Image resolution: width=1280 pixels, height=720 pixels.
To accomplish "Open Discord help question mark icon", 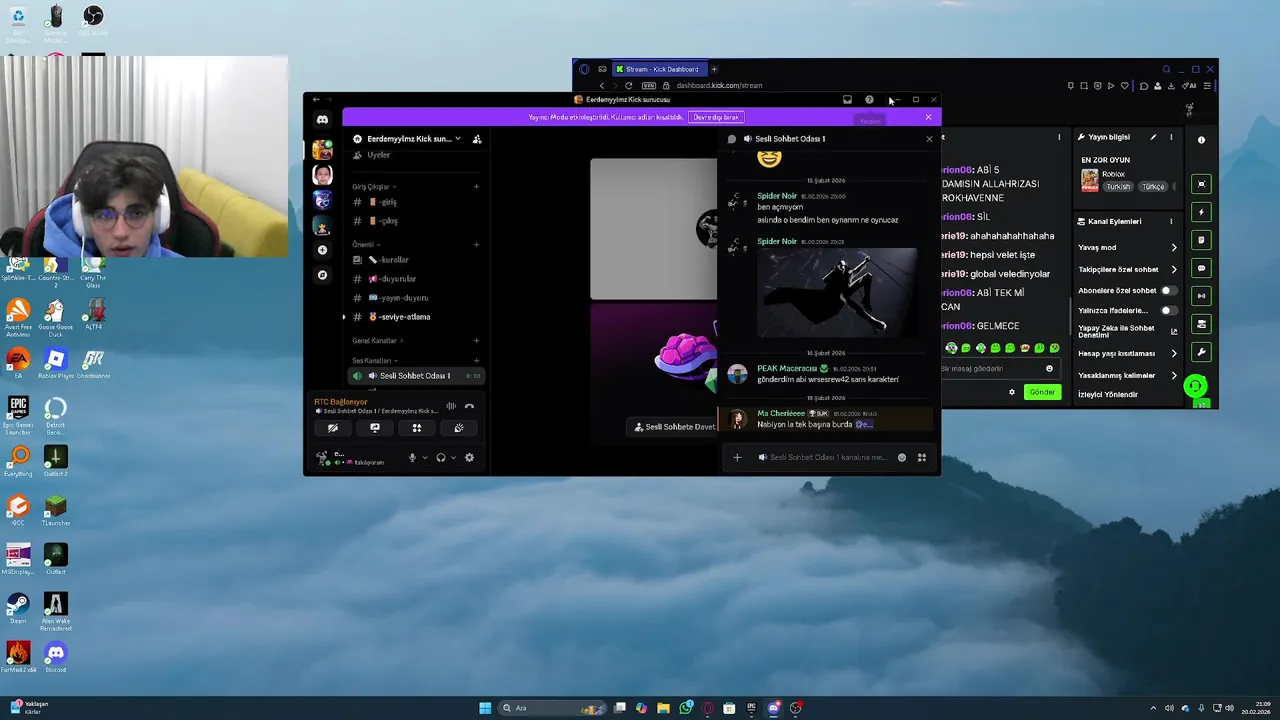I will click(869, 100).
